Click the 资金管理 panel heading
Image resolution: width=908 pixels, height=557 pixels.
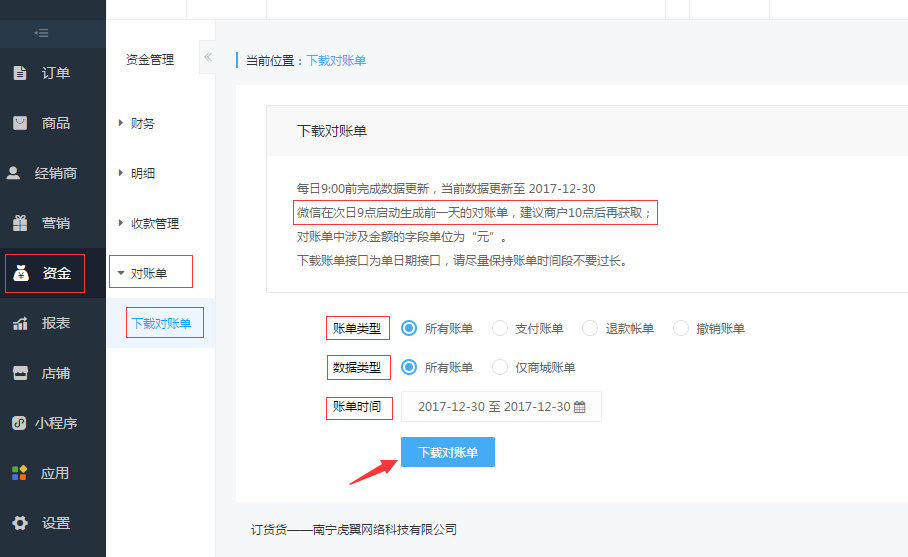point(150,60)
